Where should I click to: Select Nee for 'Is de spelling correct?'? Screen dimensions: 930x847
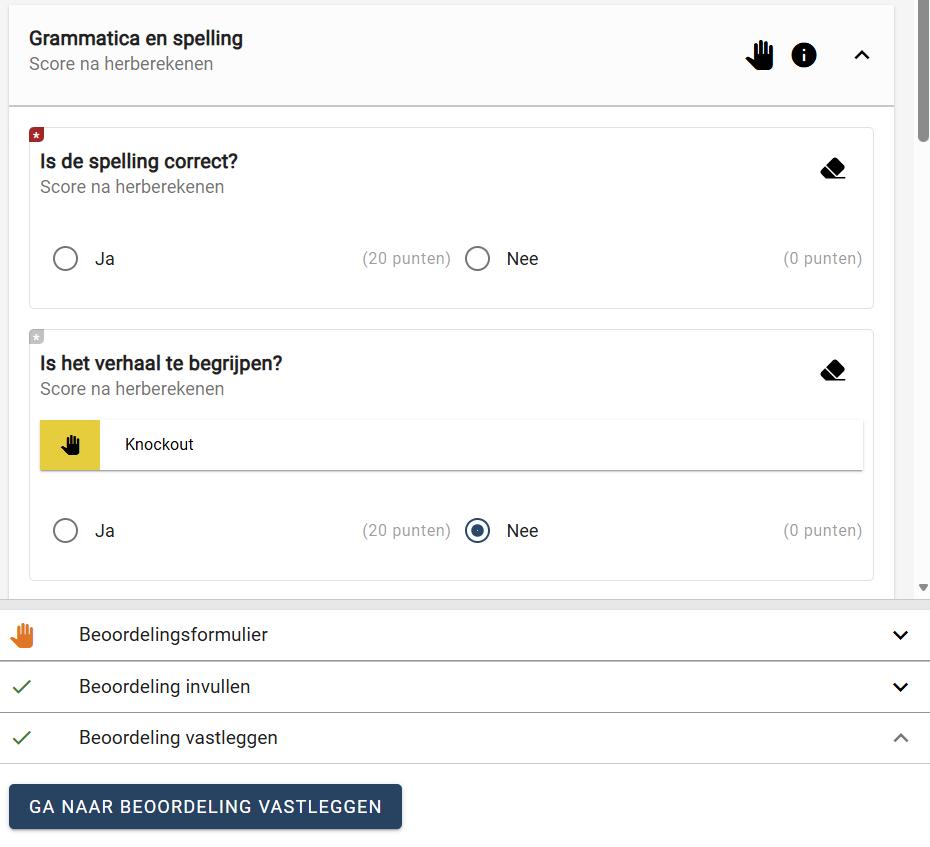(477, 259)
